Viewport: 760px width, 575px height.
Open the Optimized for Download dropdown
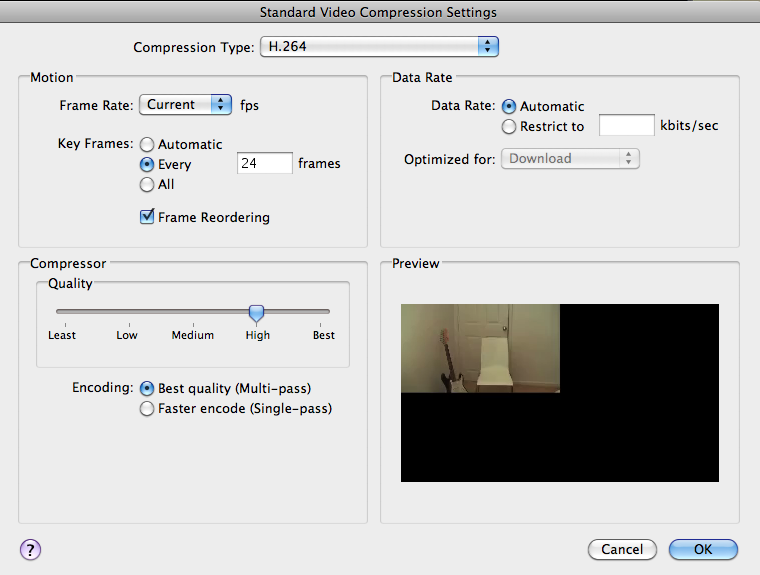[x=570, y=159]
